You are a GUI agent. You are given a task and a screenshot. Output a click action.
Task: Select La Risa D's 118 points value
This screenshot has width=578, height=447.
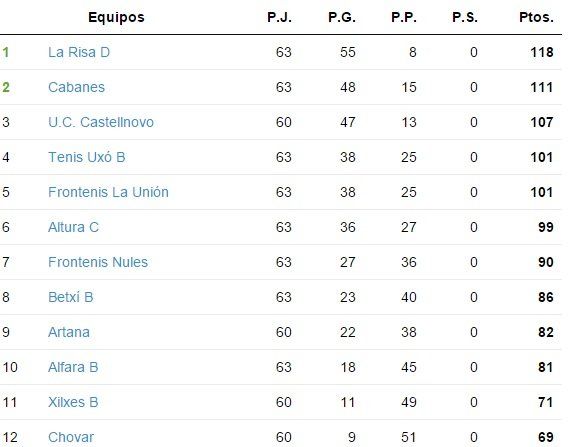point(542,52)
